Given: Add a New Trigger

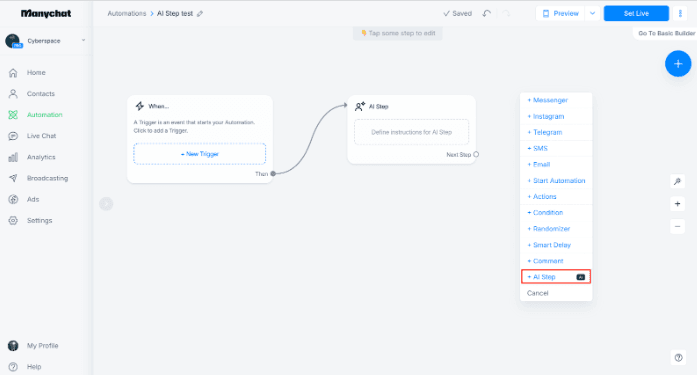Looking at the screenshot, I should pyautogui.click(x=200, y=154).
